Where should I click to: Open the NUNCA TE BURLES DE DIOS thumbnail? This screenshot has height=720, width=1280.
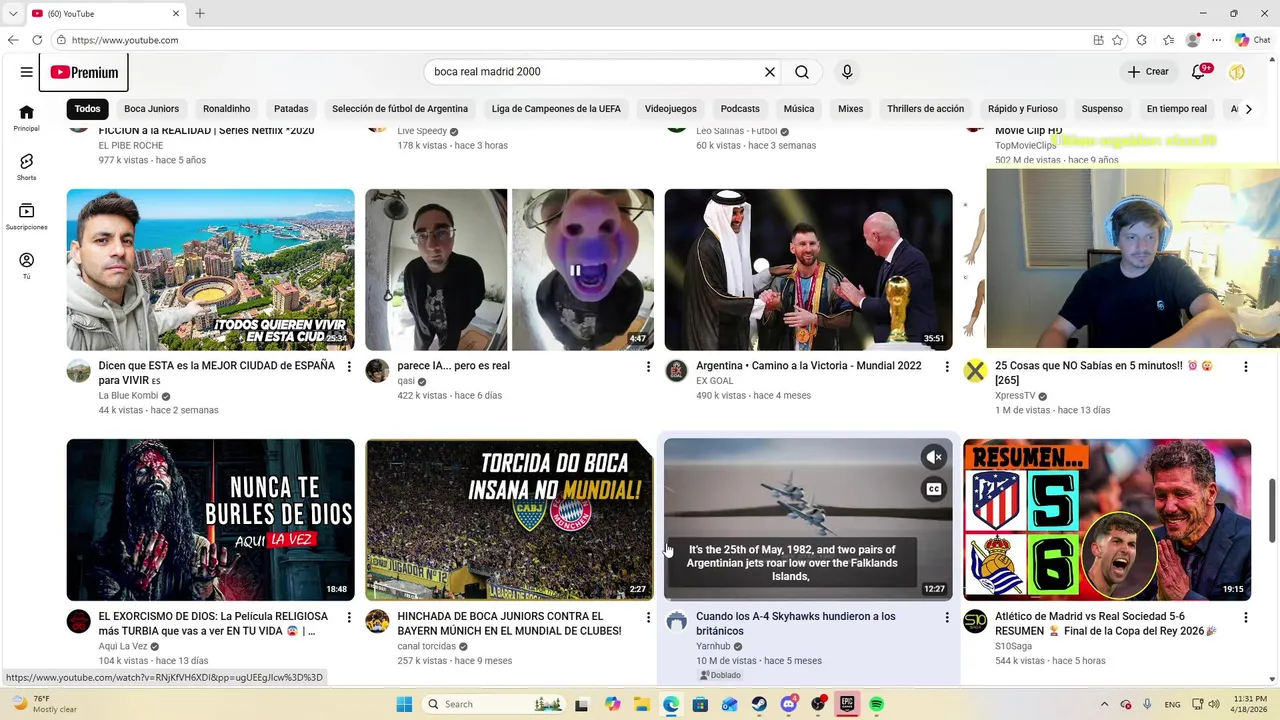(x=210, y=520)
